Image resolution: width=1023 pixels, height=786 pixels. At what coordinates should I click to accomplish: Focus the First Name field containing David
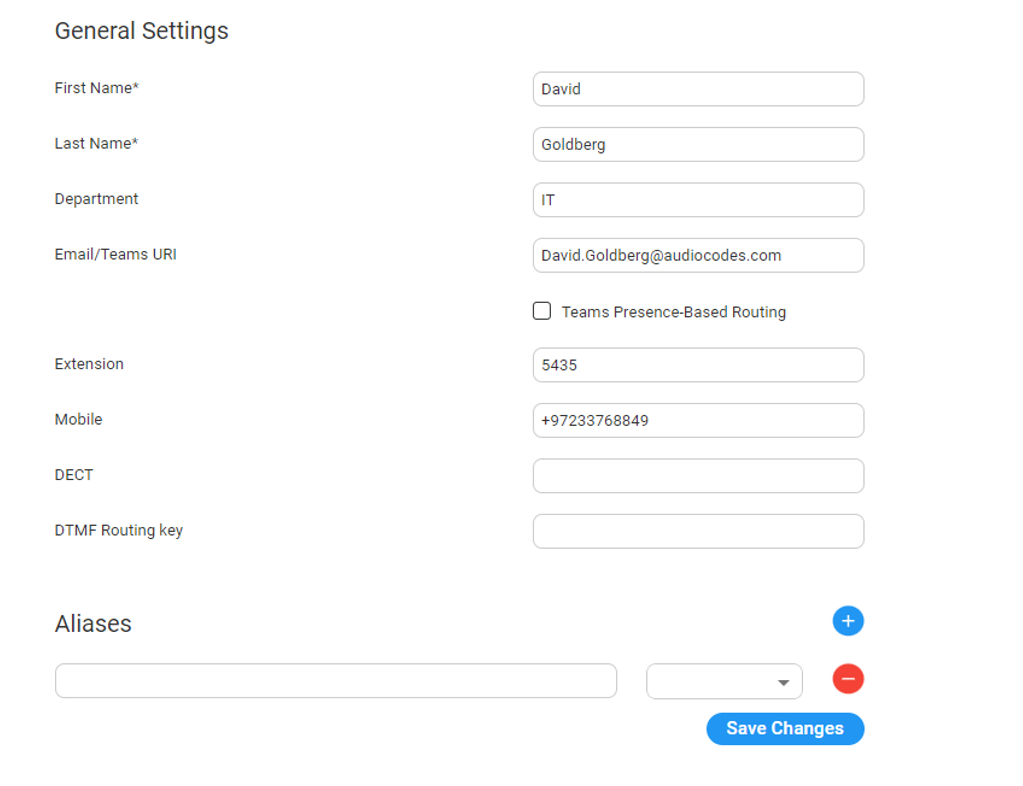pyautogui.click(x=698, y=89)
